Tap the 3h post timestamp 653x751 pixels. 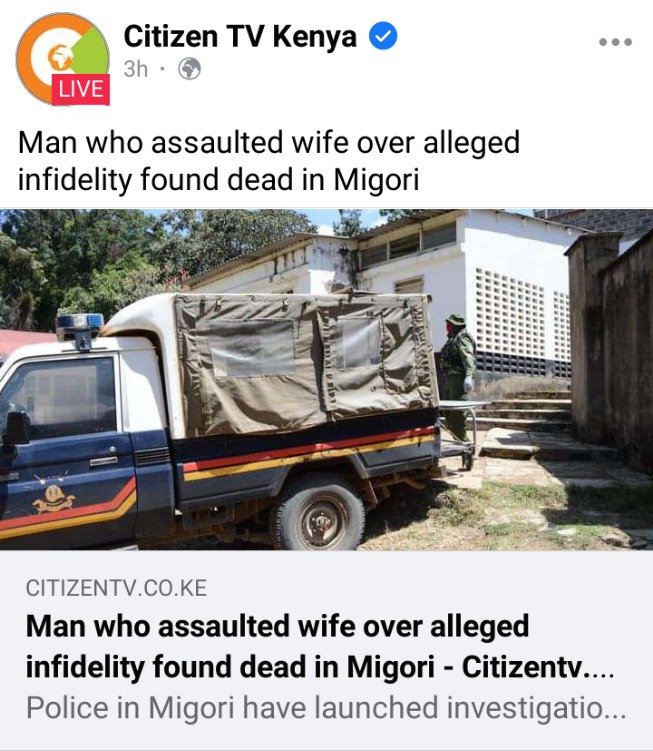click(x=136, y=69)
